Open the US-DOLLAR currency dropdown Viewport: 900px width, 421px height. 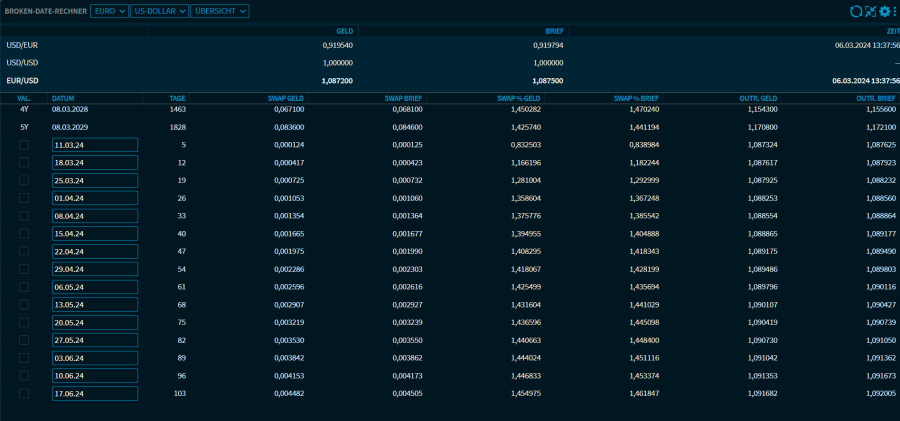[159, 11]
